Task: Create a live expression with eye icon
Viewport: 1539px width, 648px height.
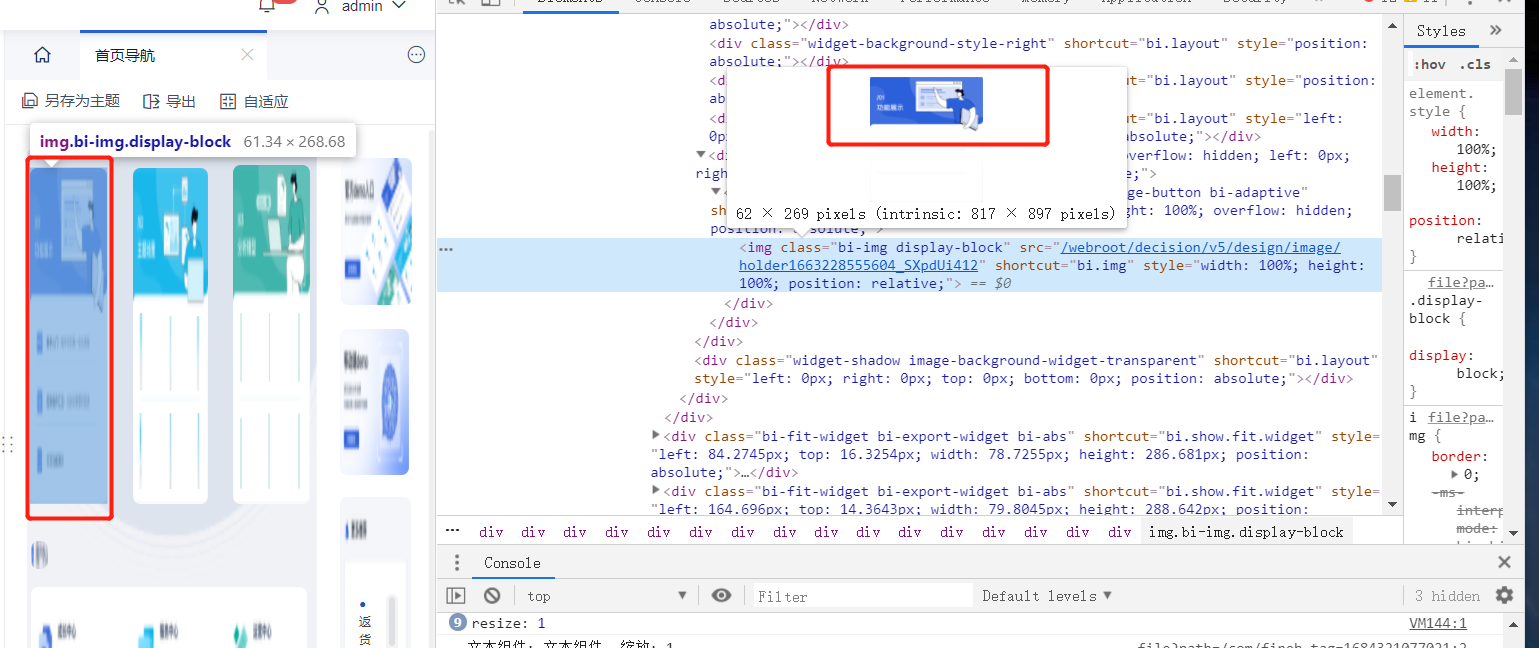Action: tap(721, 596)
